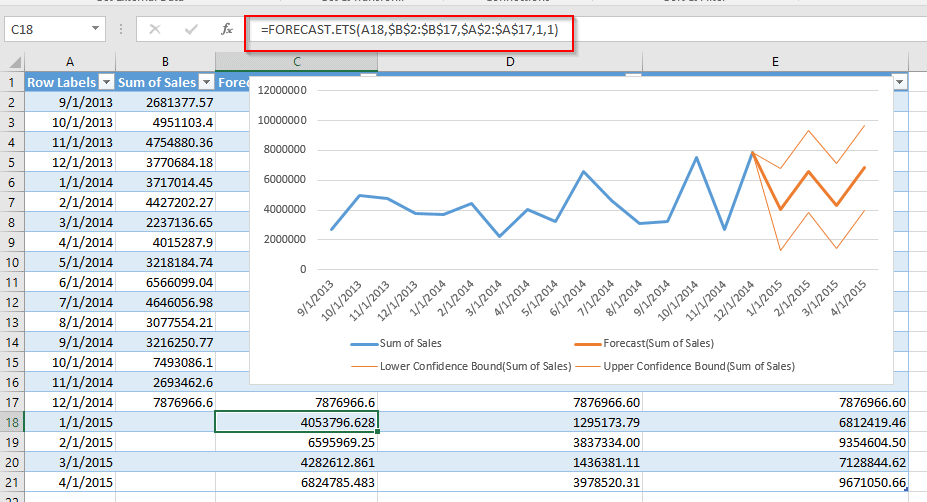Click the Cancel (X) formula button
Image resolution: width=927 pixels, height=502 pixels.
pos(155,30)
